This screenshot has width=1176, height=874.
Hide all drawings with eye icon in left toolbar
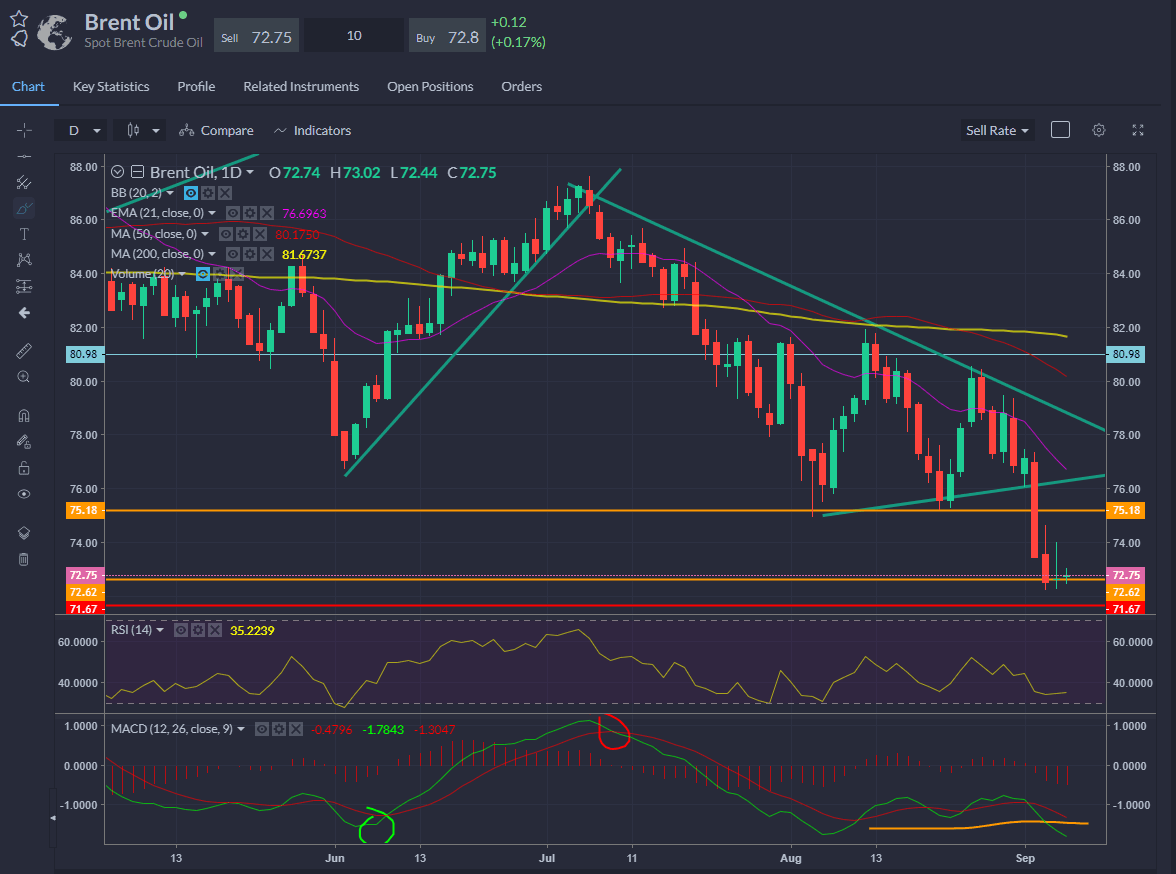click(x=24, y=494)
